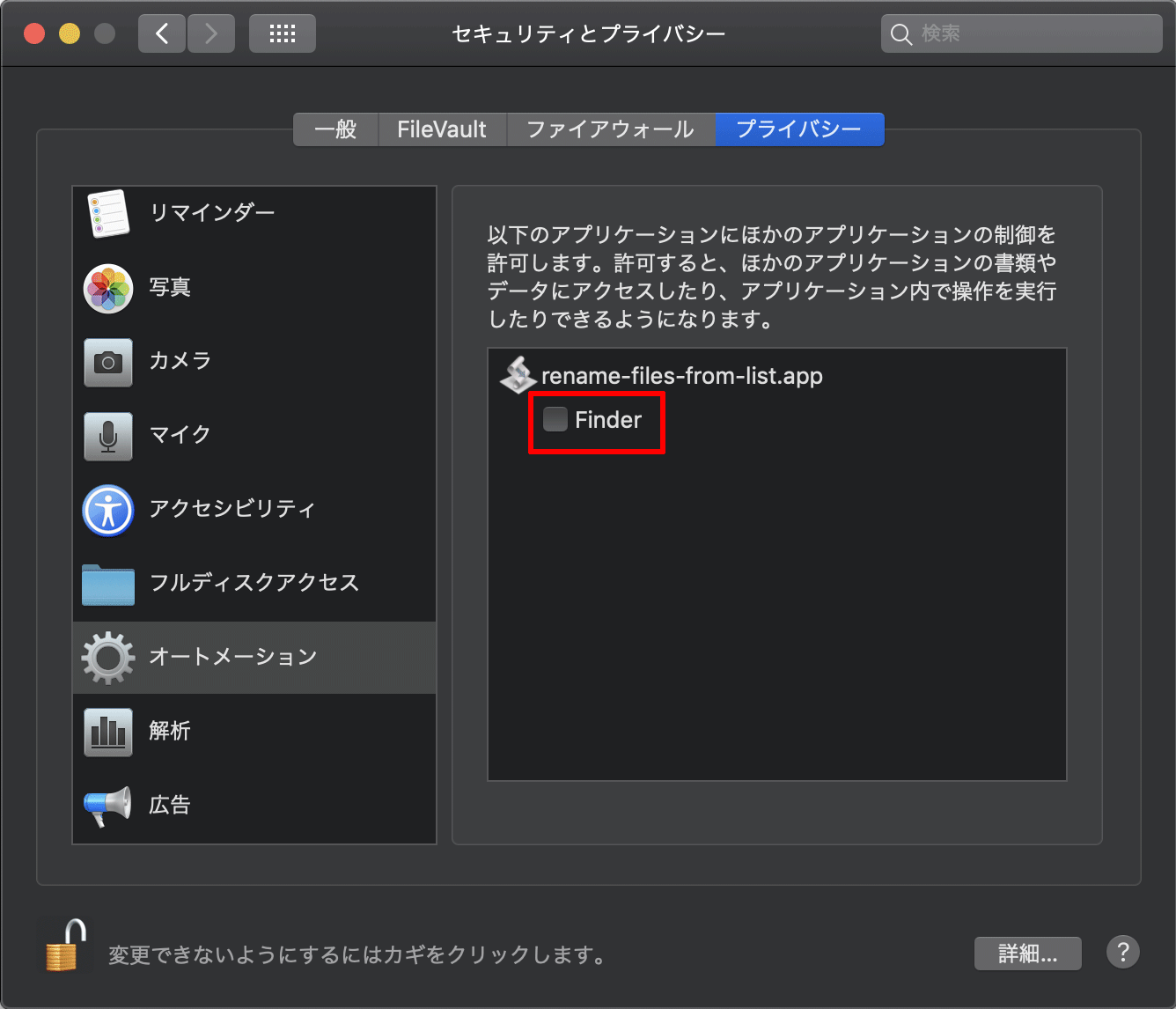The width and height of the screenshot is (1176, 1009).
Task: Select 解析 in the privacy list
Action: tap(254, 731)
